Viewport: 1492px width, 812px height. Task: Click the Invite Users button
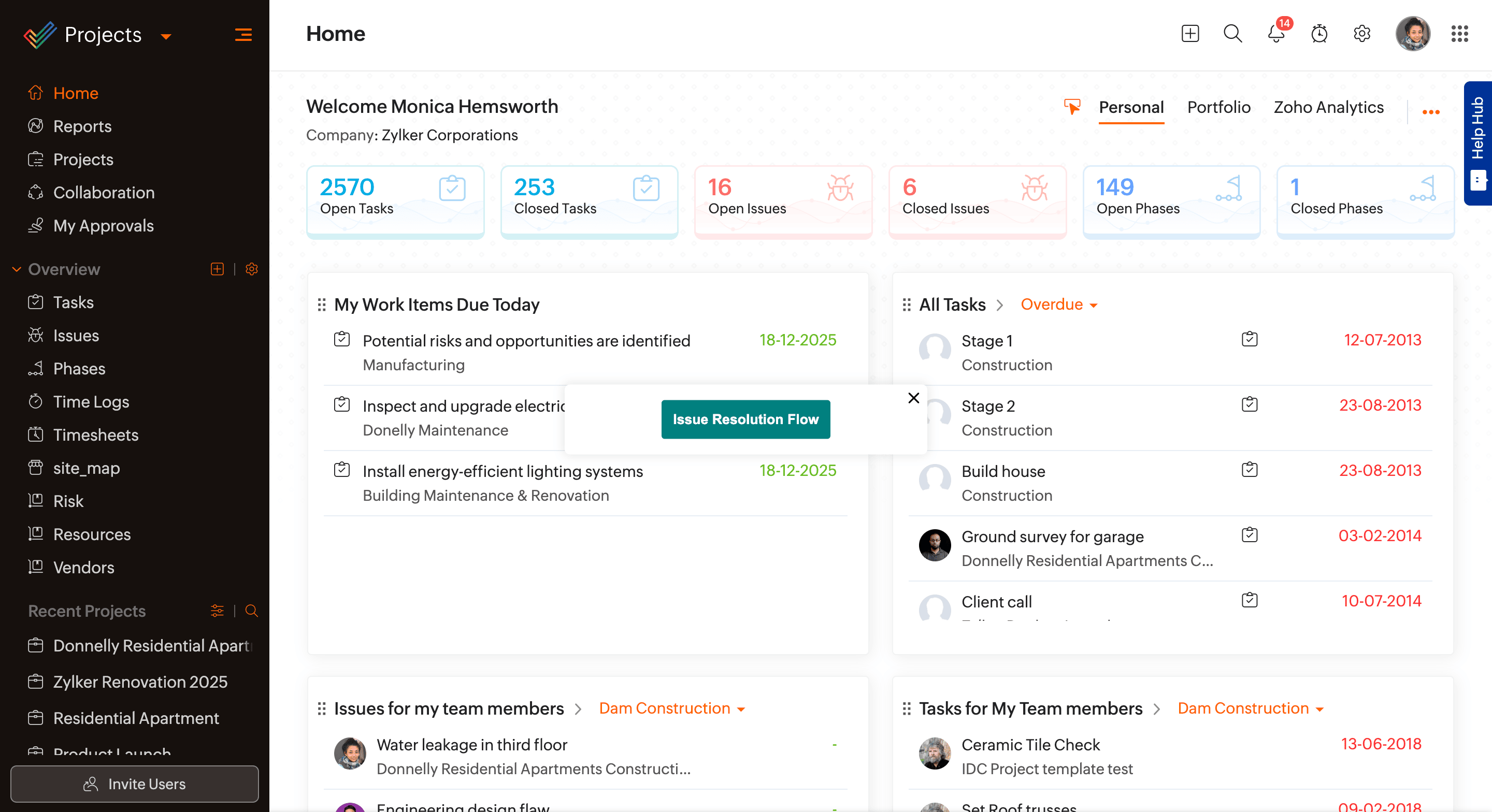point(134,784)
